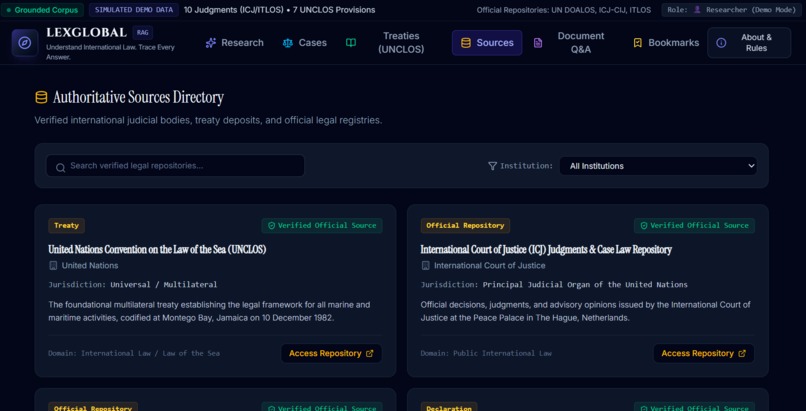Viewport: 806px width, 411px height.
Task: Click the About & Rules info icon
Action: [721, 43]
